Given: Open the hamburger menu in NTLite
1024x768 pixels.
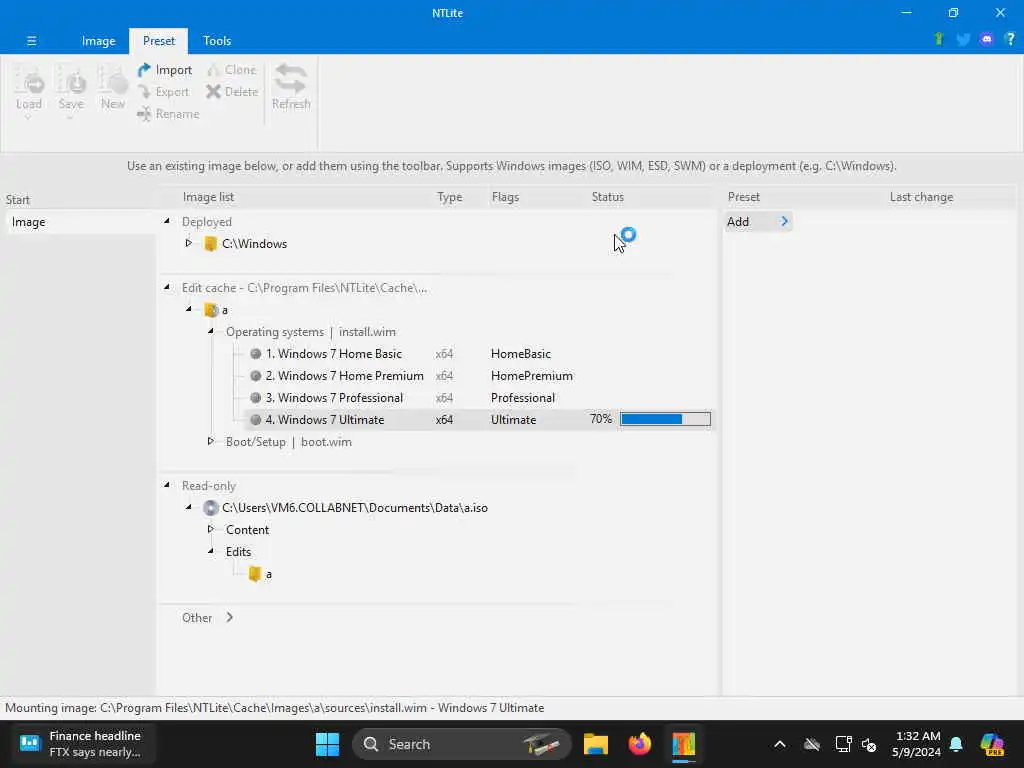Looking at the screenshot, I should (31, 40).
